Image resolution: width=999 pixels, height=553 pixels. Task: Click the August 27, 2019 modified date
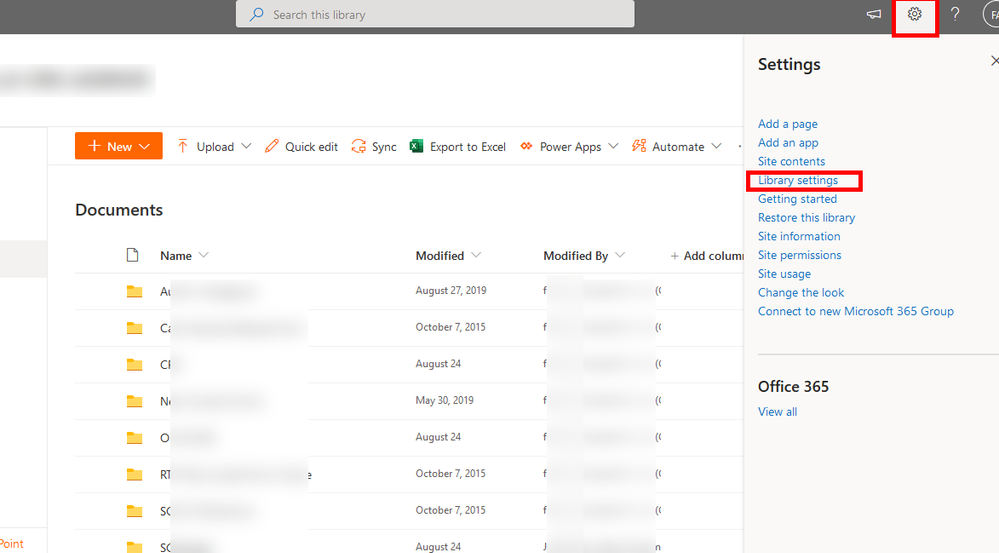450,291
